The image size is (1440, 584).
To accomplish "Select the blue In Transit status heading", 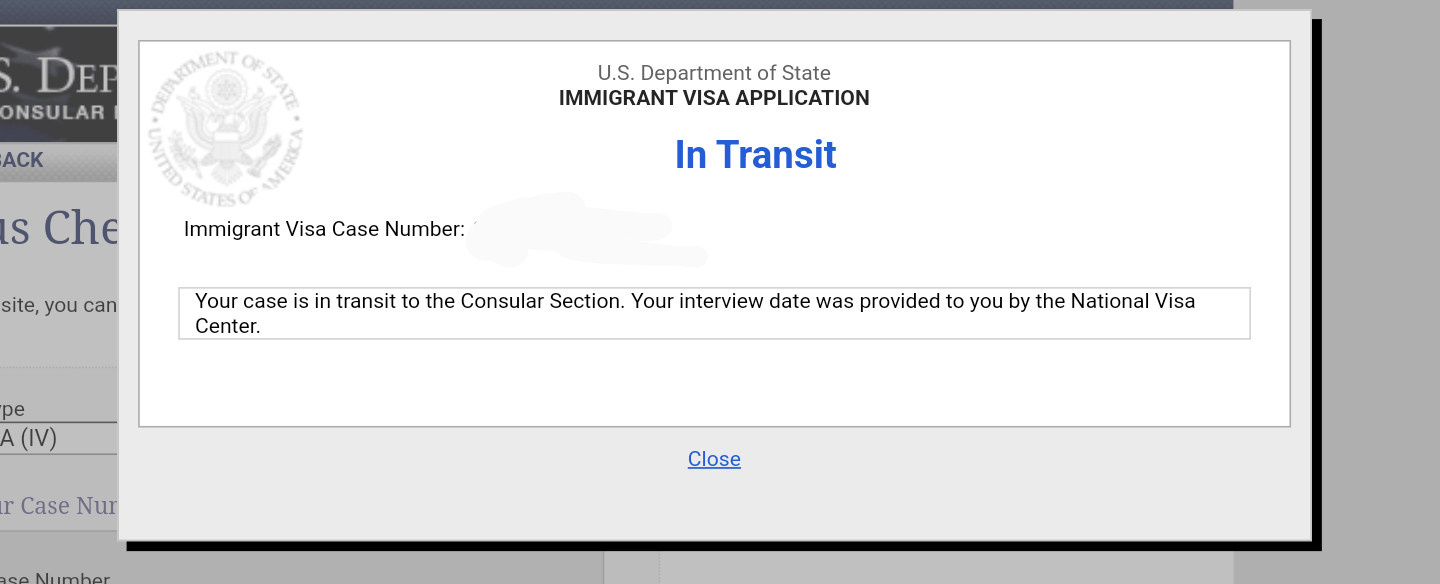I will pyautogui.click(x=755, y=155).
